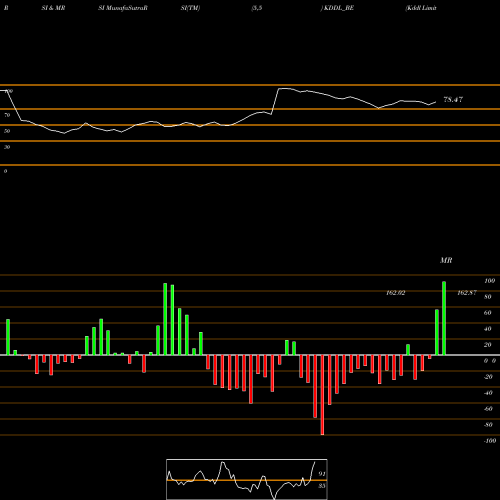Click the longest red bar reaching -100
Screen dimensions: 500x500
(322, 395)
